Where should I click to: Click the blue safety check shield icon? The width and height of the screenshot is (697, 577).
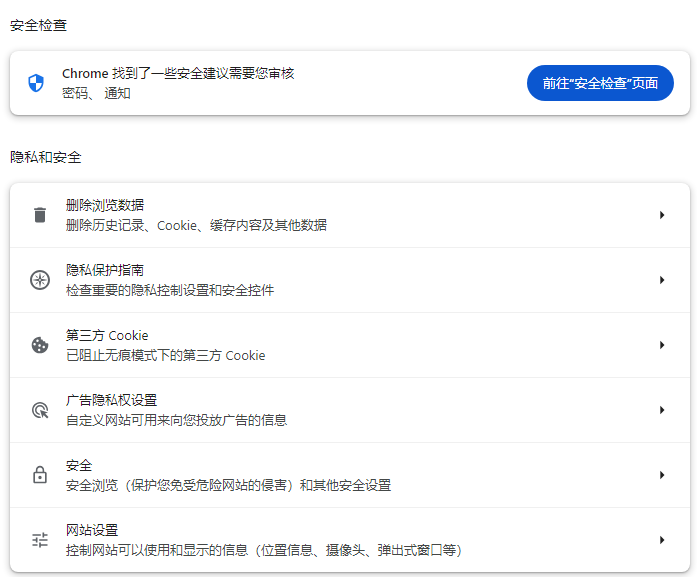point(36,83)
